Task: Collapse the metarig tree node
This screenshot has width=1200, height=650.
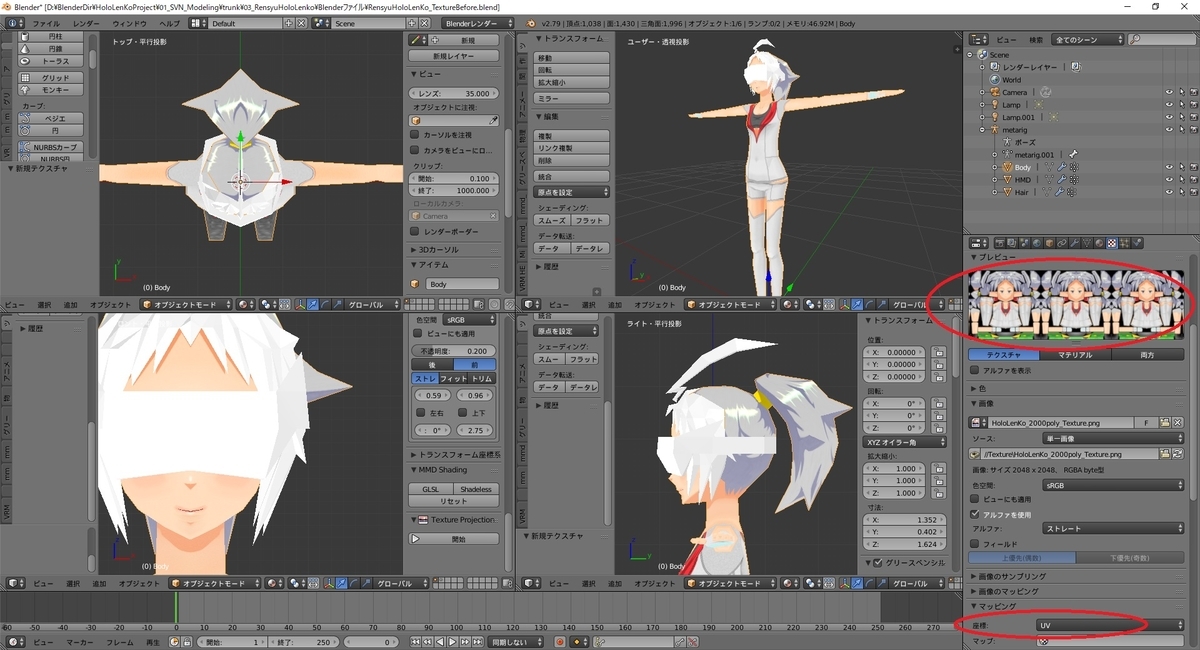Action: pyautogui.click(x=982, y=129)
